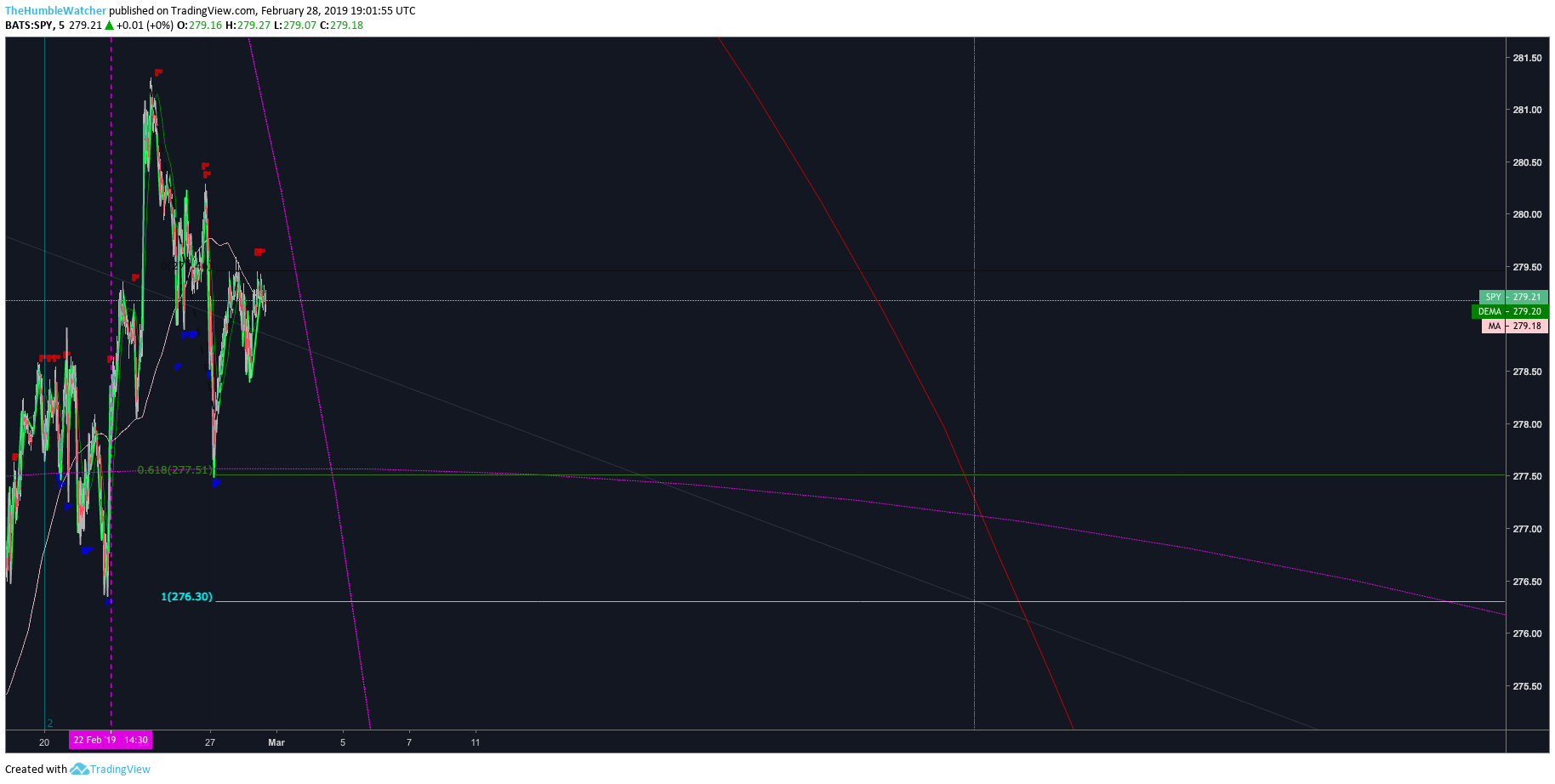Click the red flag marker at chart peak
1555x784 pixels.
[x=158, y=72]
